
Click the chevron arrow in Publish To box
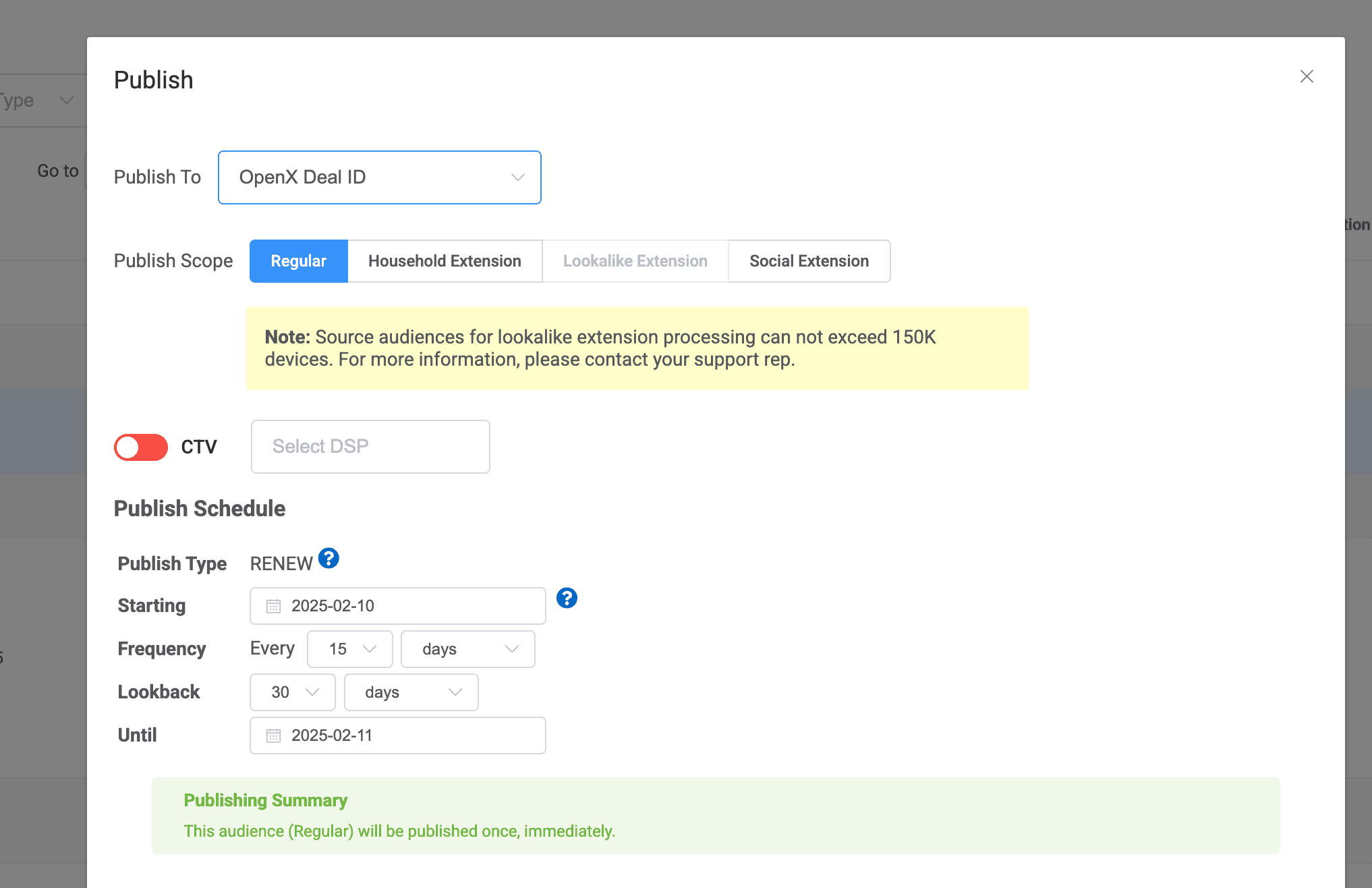click(517, 177)
